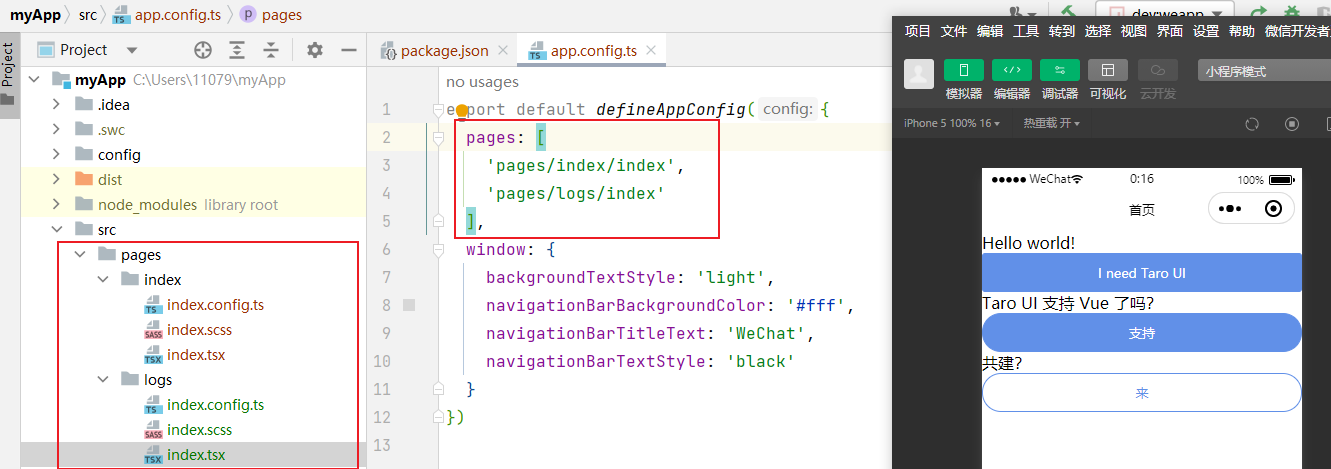
Task: Click the Collapse All icon in Project panel
Action: pos(270,50)
